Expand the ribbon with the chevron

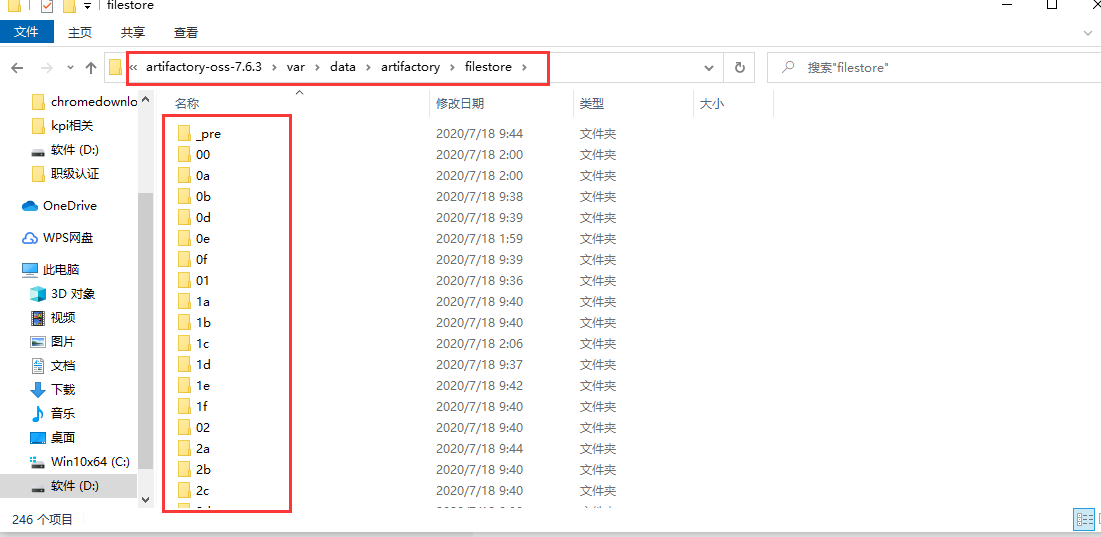(x=1088, y=32)
